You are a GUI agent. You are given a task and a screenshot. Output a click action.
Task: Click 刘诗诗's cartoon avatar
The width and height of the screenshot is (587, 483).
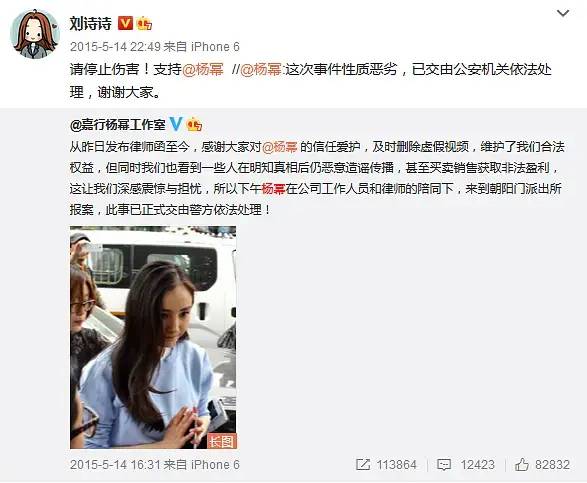pos(35,34)
